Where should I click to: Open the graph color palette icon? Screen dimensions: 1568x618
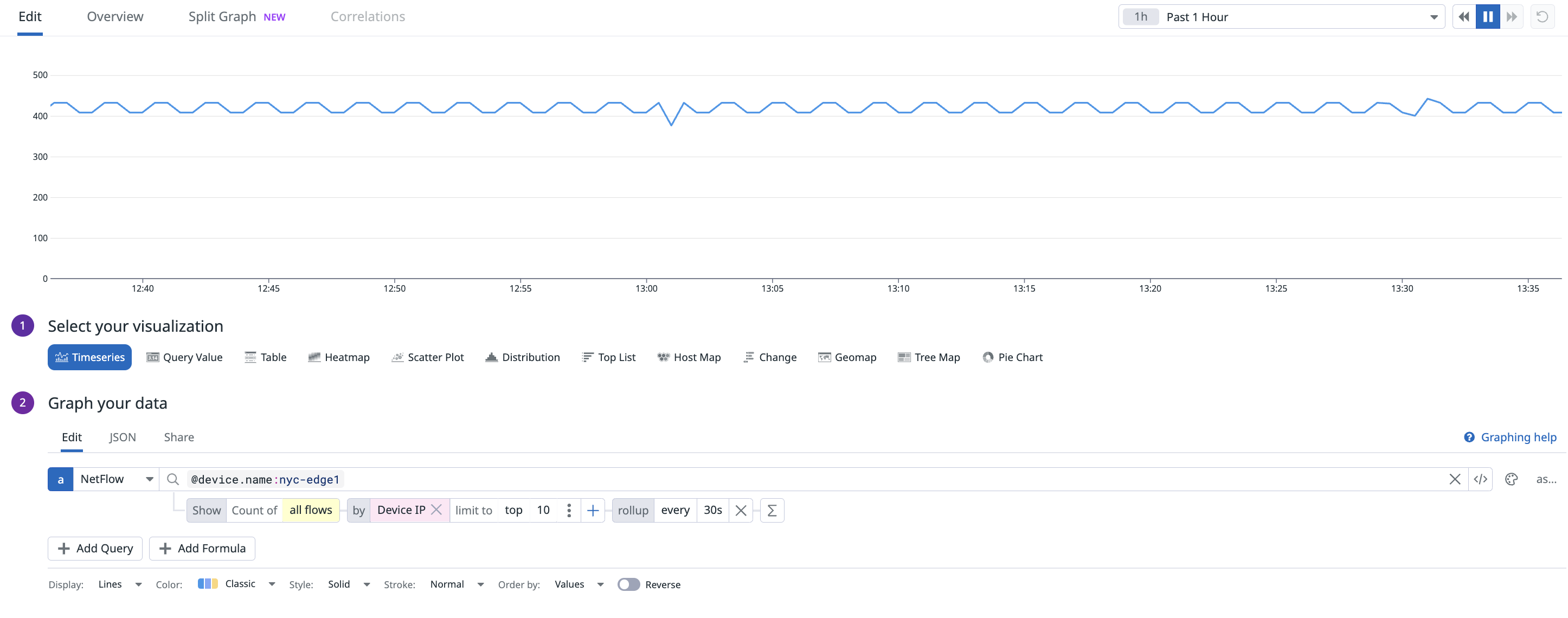(1512, 479)
